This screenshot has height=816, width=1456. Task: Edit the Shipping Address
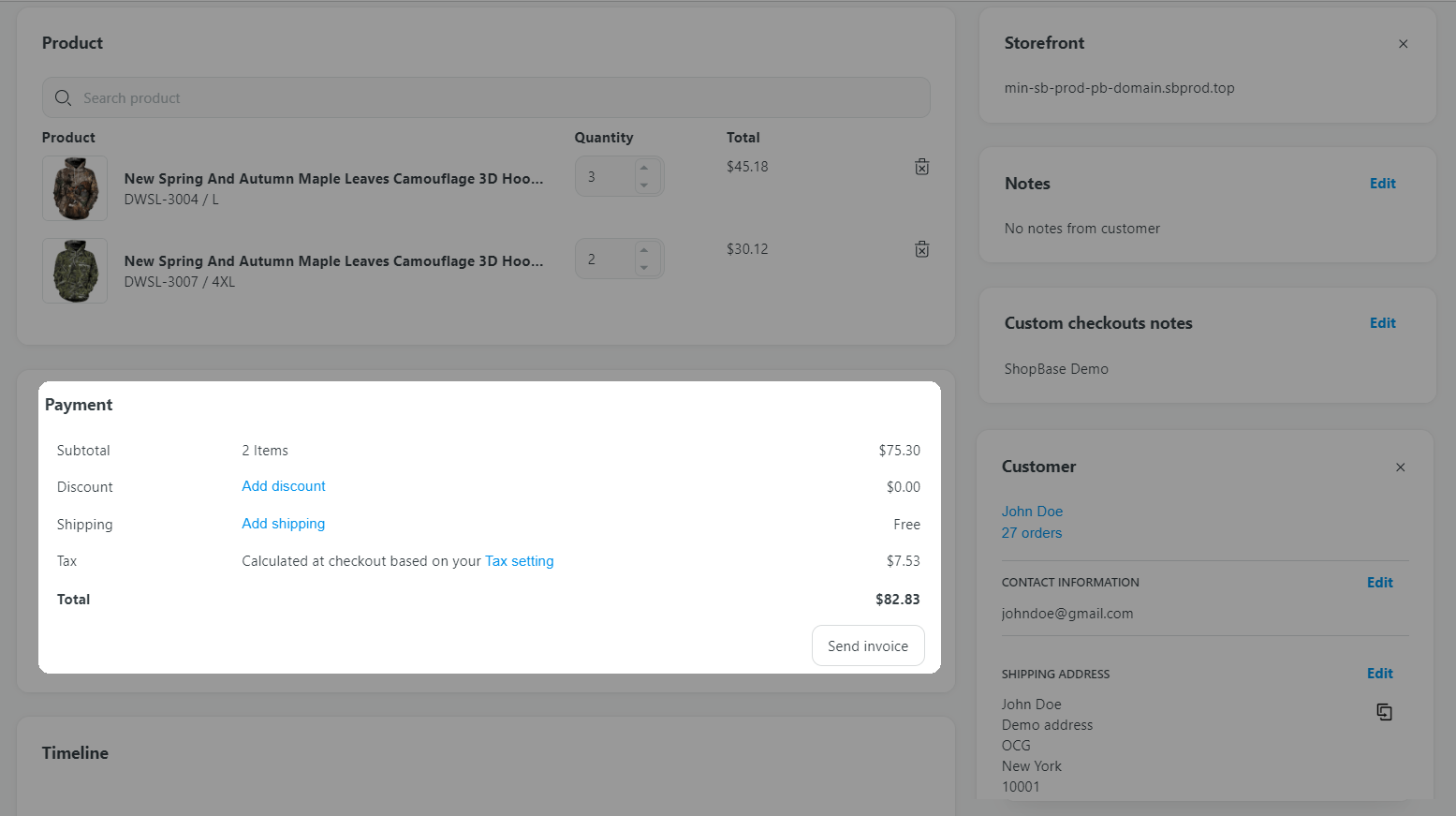pos(1380,674)
